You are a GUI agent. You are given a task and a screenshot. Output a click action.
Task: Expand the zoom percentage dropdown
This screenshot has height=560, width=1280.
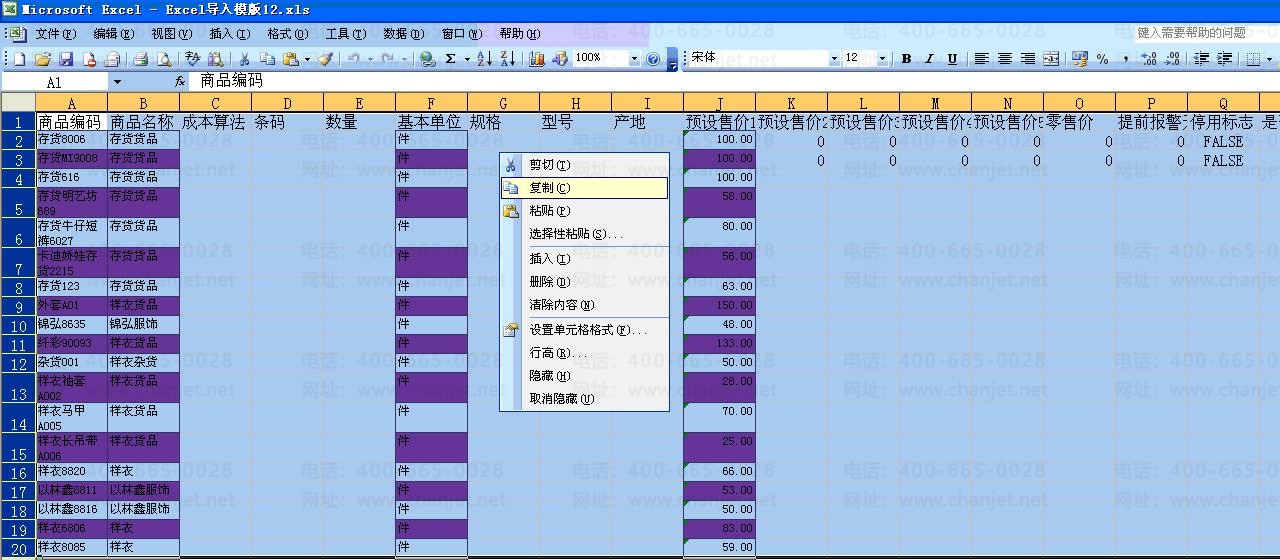point(633,59)
